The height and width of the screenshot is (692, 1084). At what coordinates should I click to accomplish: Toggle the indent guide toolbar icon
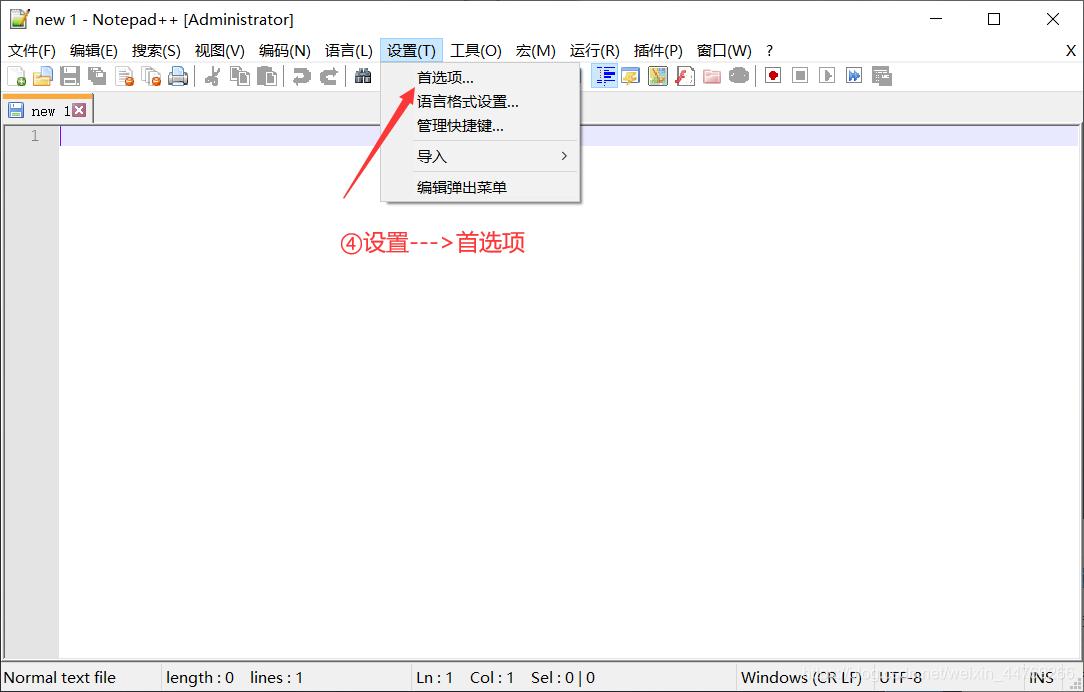[604, 76]
